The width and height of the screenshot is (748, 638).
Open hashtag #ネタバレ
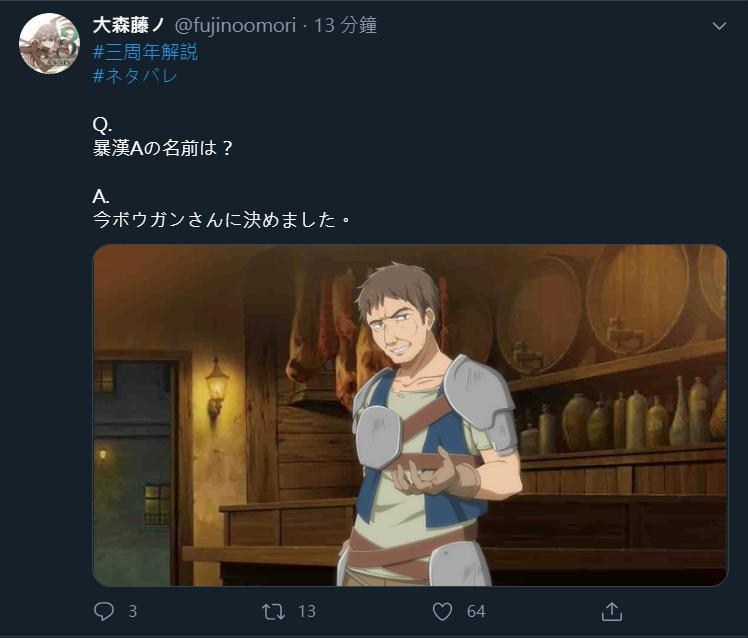135,75
